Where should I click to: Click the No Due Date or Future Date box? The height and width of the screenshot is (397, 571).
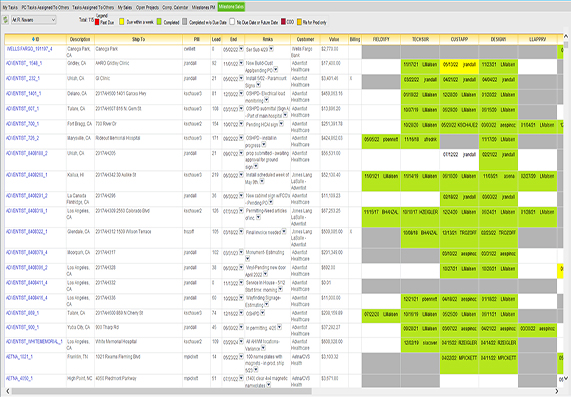[x=232, y=22]
